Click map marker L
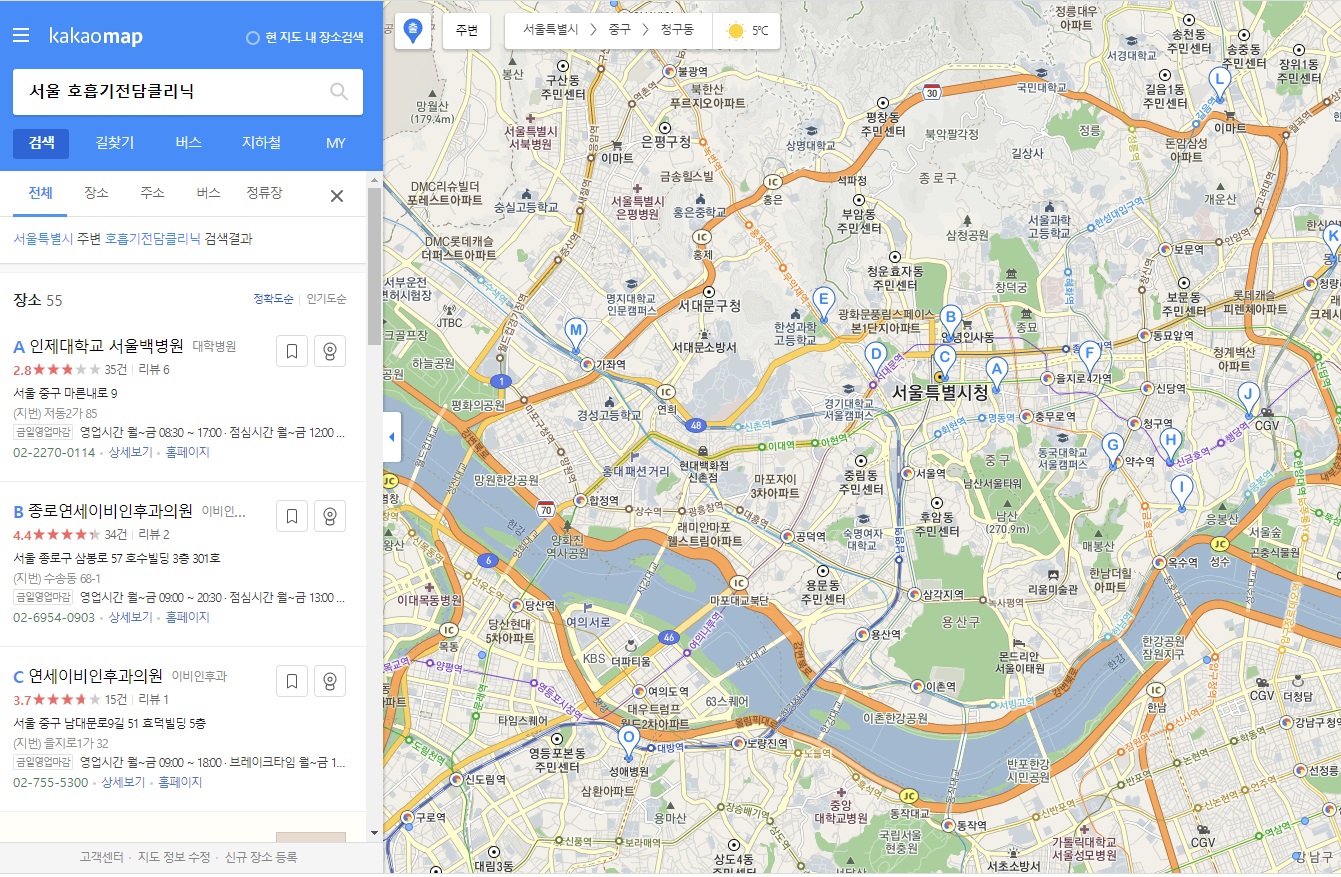The image size is (1341, 877). click(1218, 83)
